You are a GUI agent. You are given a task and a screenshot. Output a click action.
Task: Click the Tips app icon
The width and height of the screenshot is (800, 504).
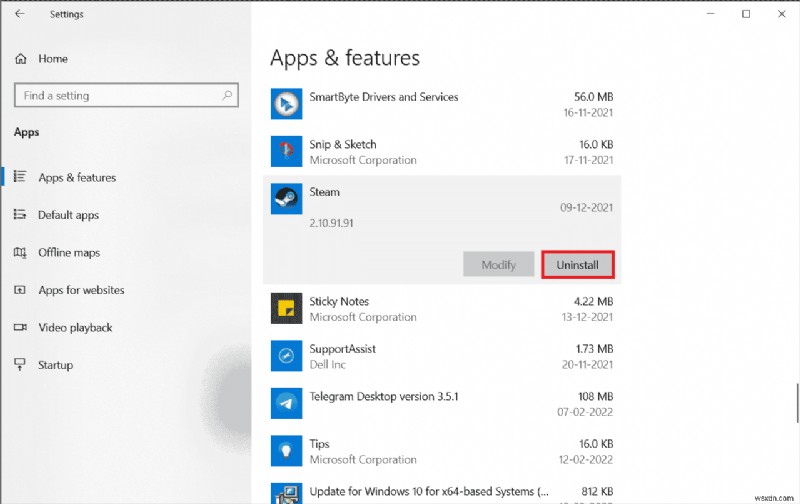tap(286, 450)
